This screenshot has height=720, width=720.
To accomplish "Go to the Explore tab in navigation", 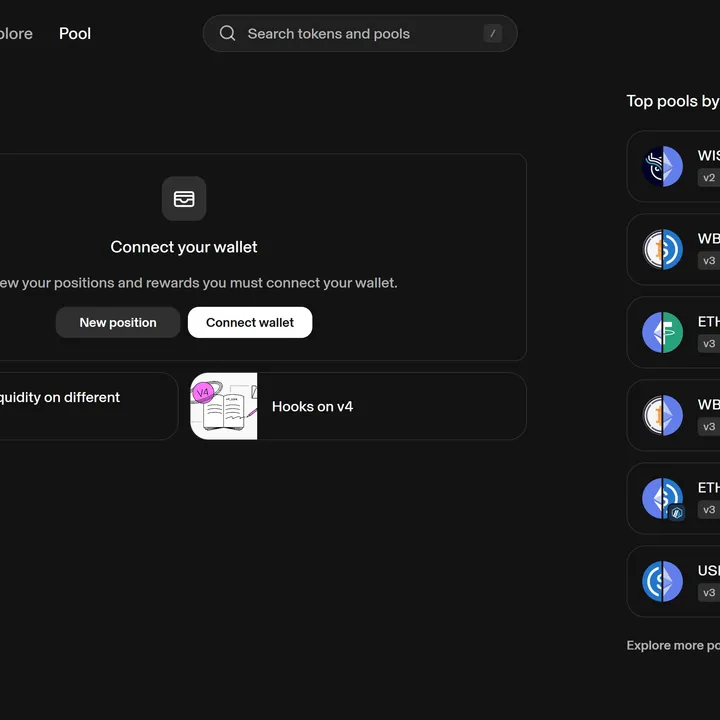I will [15, 33].
